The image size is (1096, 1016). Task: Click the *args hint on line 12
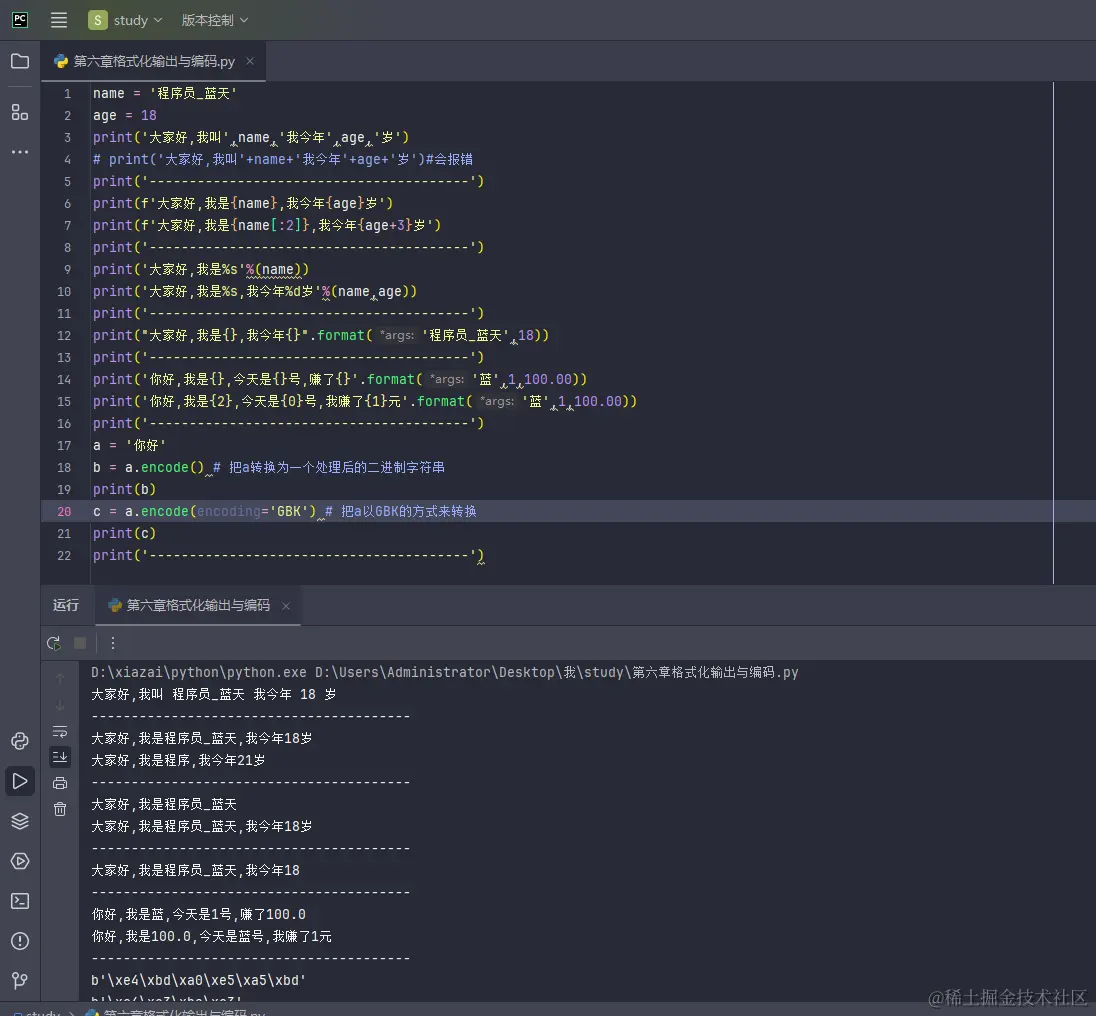pos(397,335)
